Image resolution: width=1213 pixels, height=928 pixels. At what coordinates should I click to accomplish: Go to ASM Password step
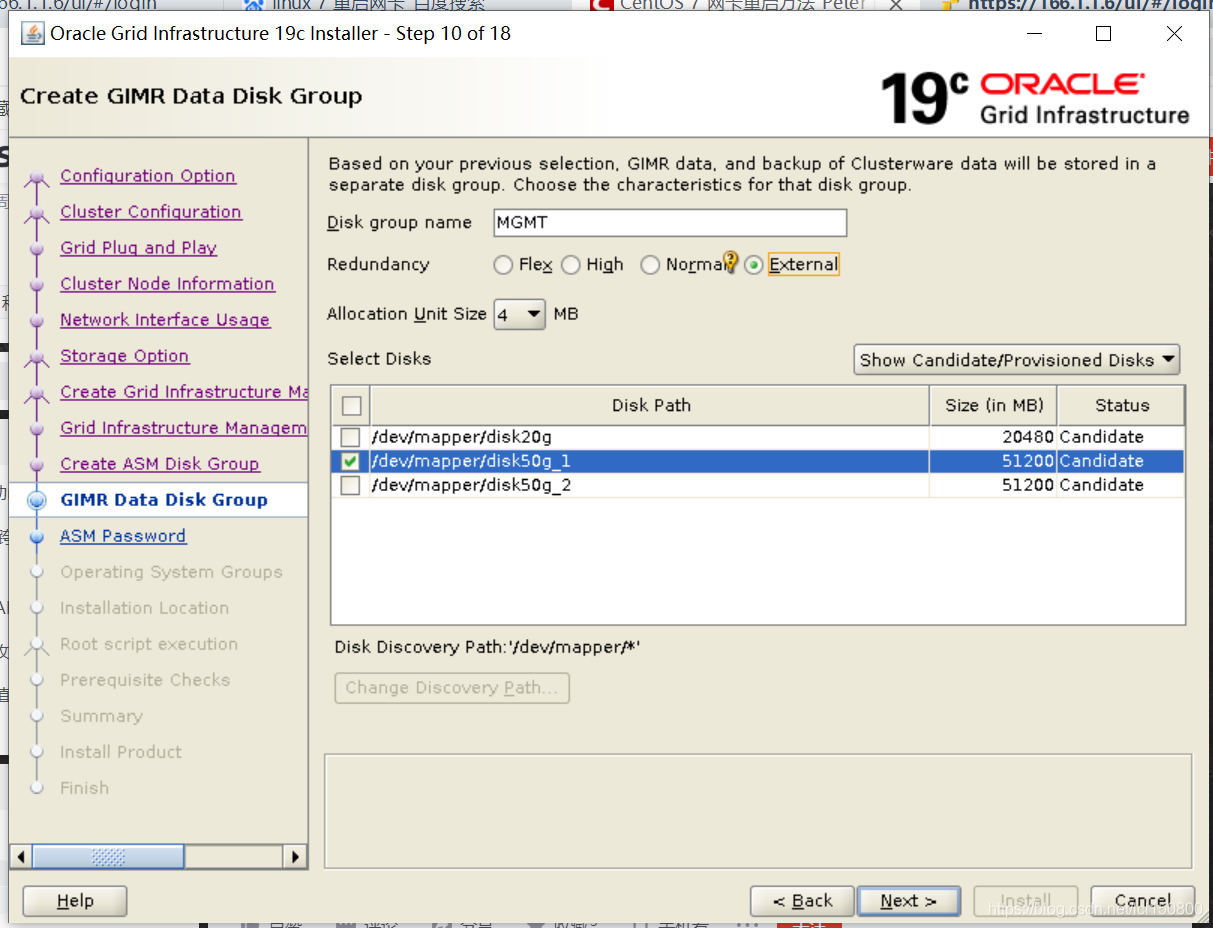click(123, 536)
